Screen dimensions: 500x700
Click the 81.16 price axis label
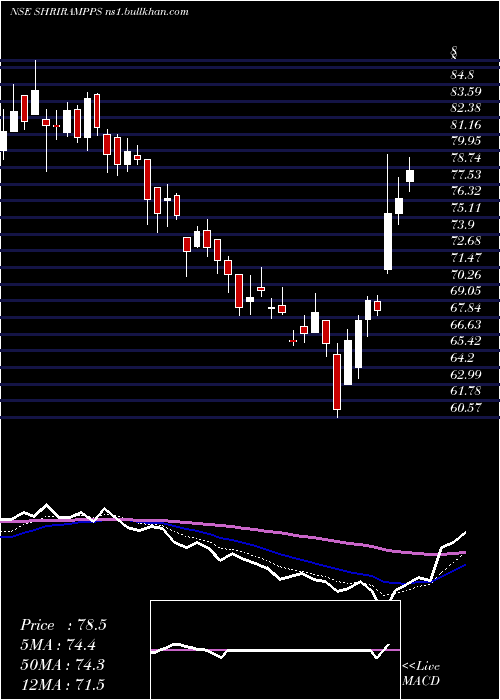tap(466, 125)
